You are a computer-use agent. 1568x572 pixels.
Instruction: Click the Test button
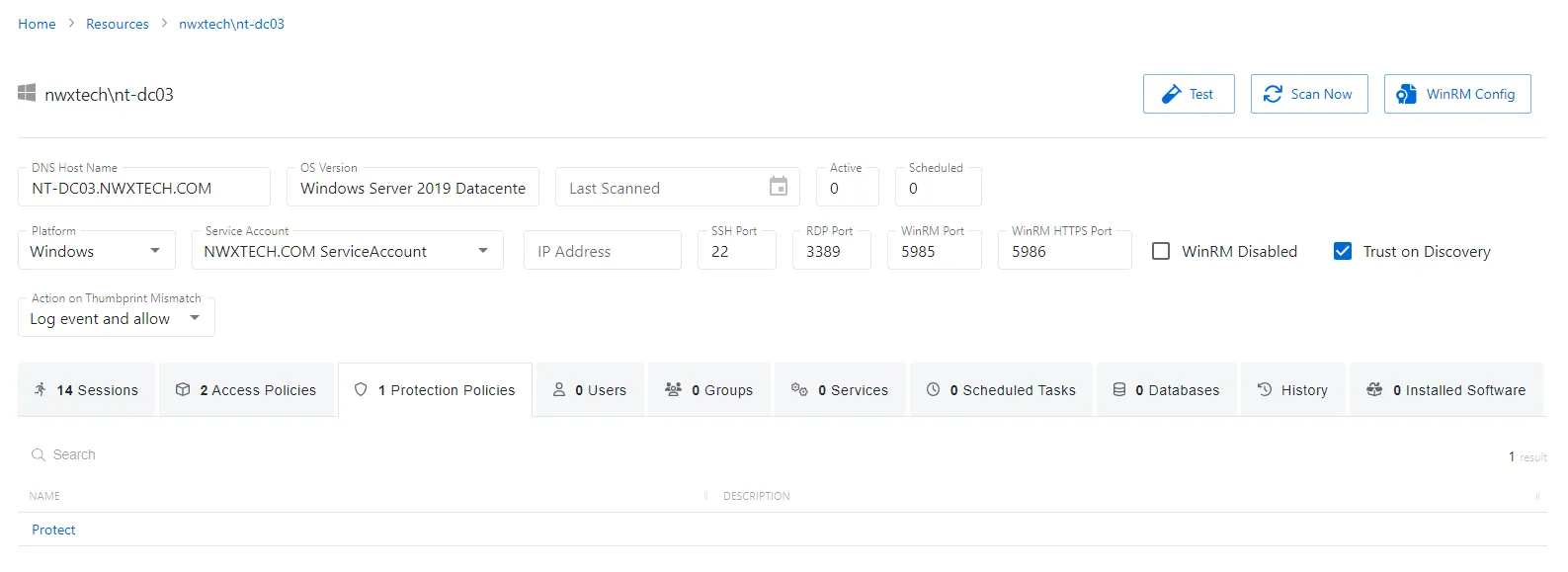tap(1189, 94)
